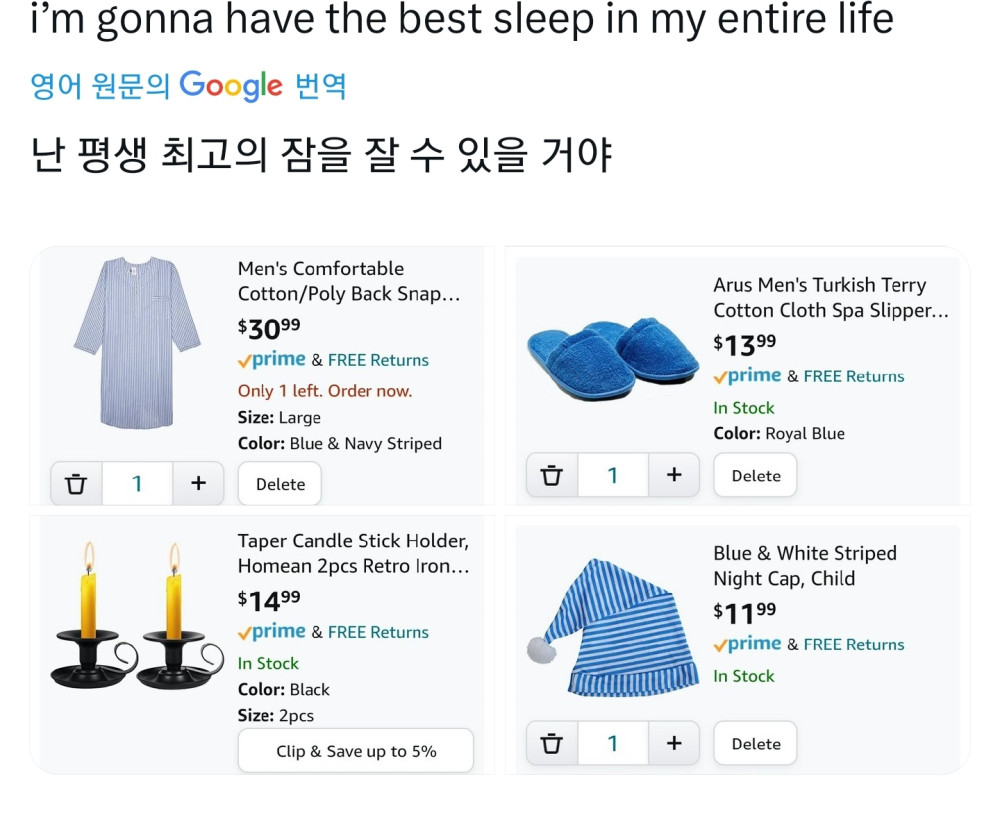The height and width of the screenshot is (829, 1000).
Task: Click trash icon for the striped night cap
Action: coord(552,744)
